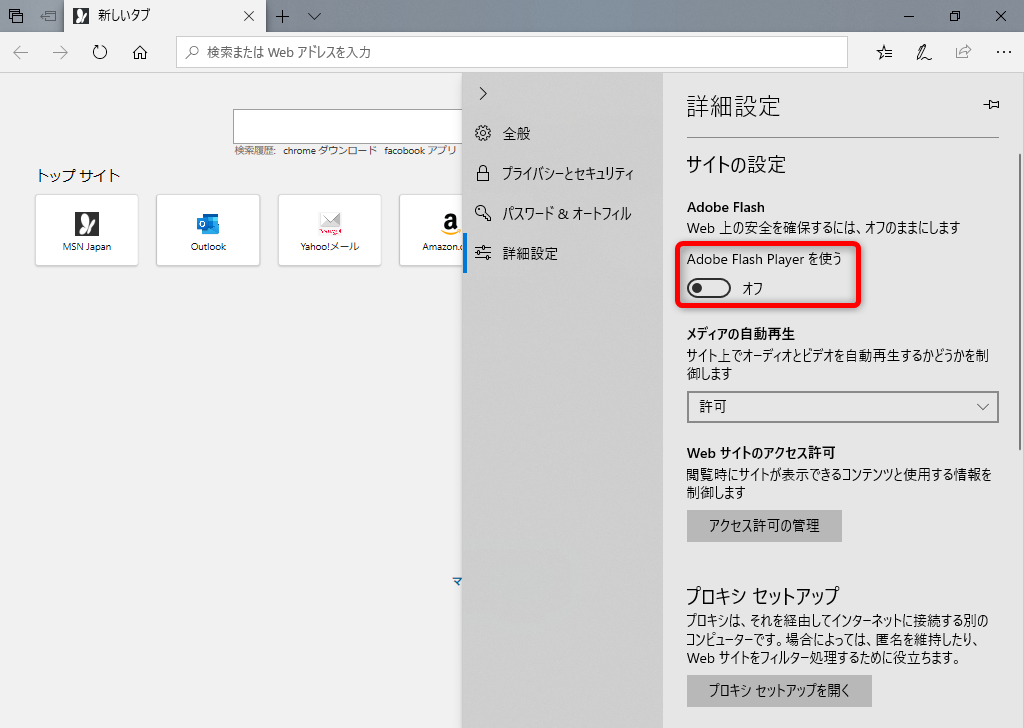Open the Edge Hub favorites panel
This screenshot has height=728, width=1024.
coord(883,52)
